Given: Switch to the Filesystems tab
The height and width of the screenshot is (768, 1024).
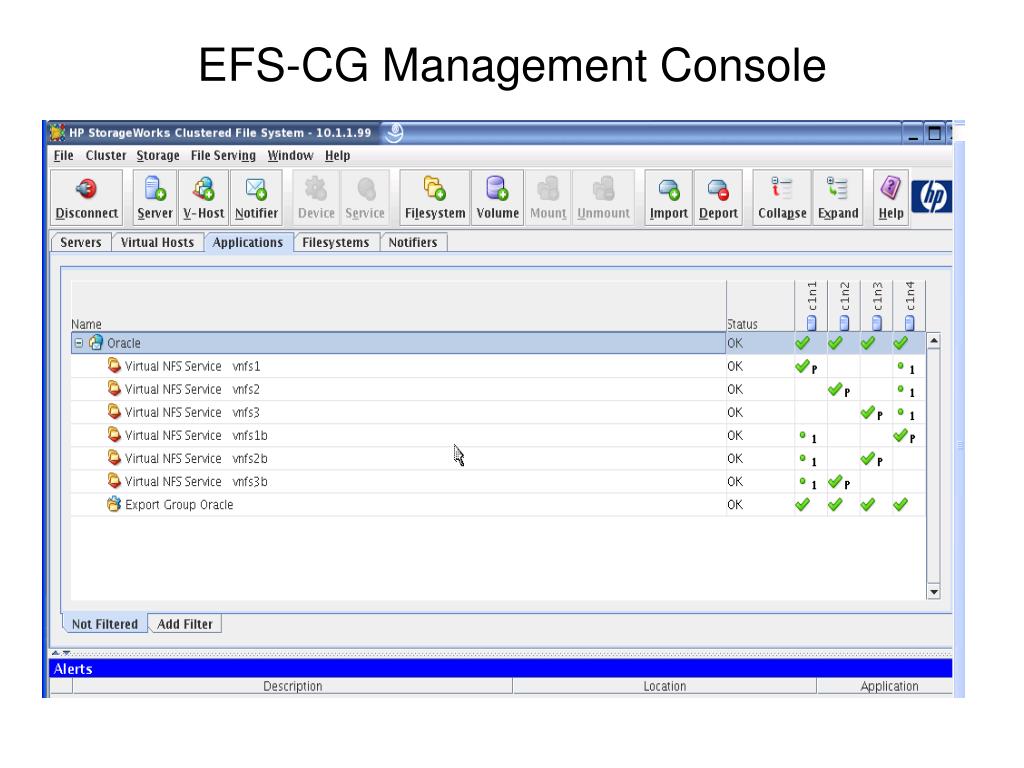Looking at the screenshot, I should tap(336, 242).
